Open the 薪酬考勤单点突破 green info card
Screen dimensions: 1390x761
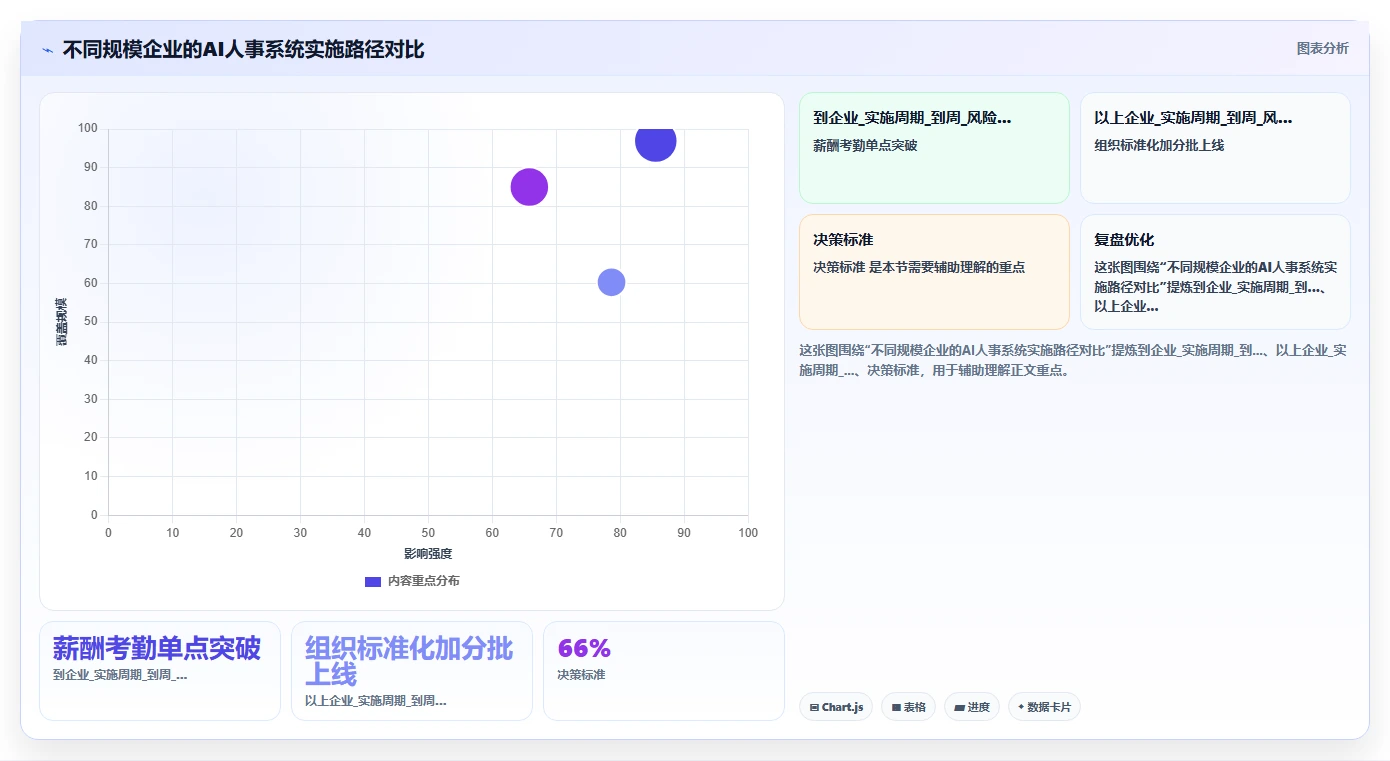[934, 148]
